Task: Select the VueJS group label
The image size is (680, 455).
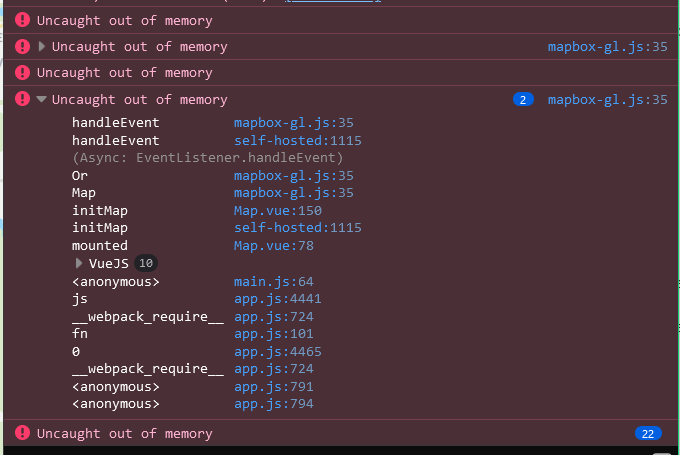Action: (x=108, y=263)
